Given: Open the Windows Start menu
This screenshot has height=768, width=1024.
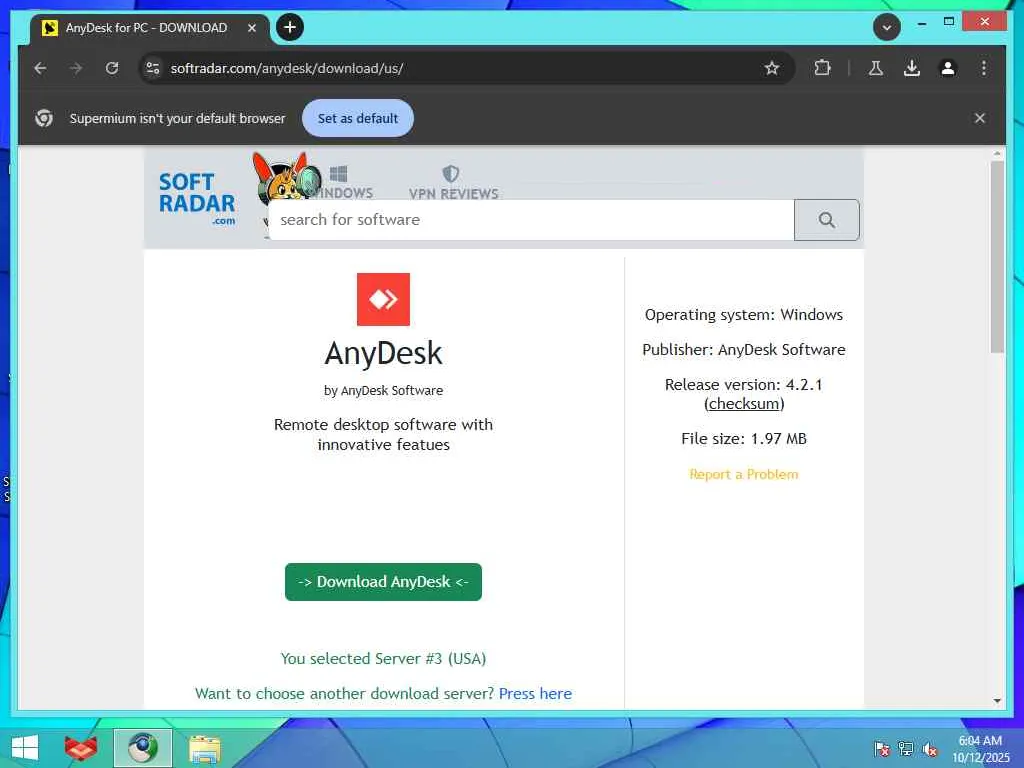Looking at the screenshot, I should pyautogui.click(x=25, y=748).
